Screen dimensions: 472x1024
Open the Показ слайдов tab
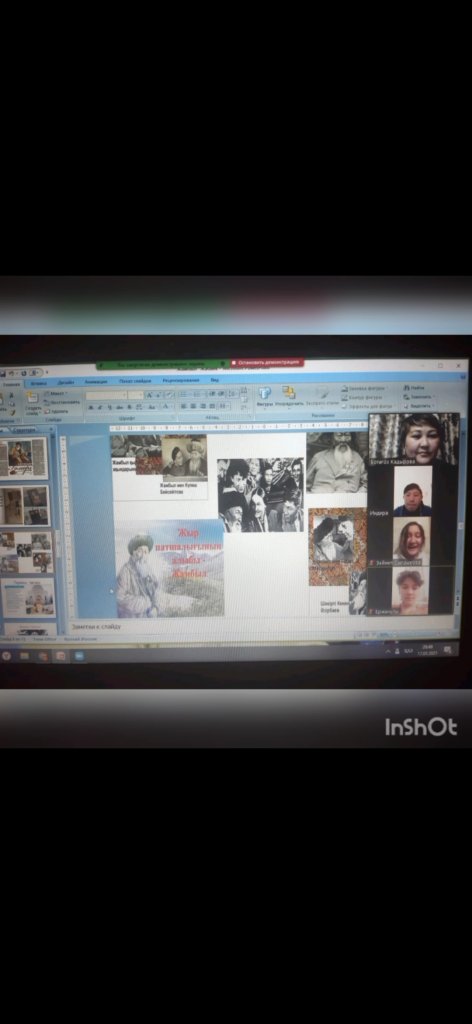pyautogui.click(x=131, y=381)
